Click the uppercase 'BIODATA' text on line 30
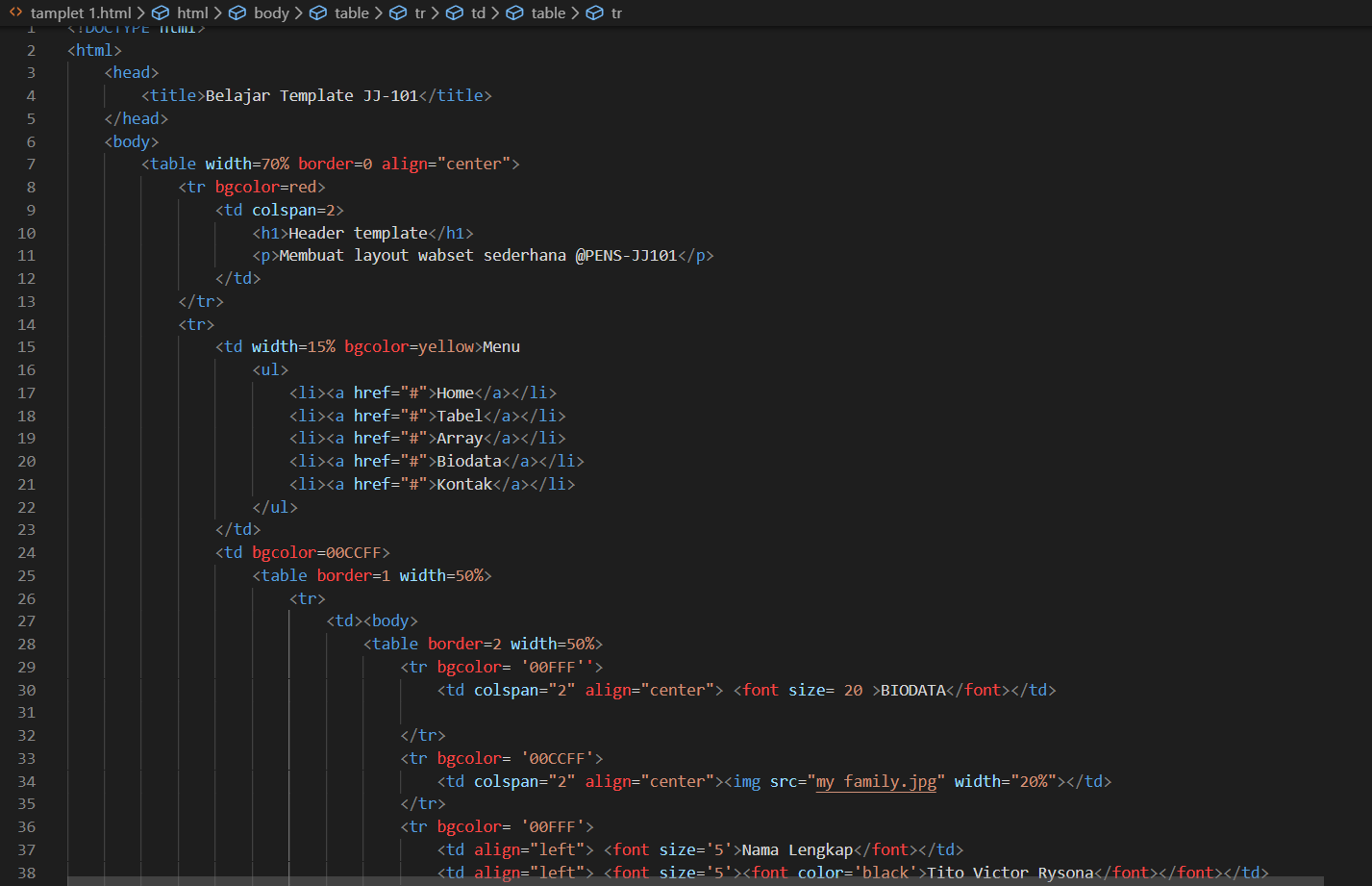This screenshot has width=1372, height=886. 913,691
